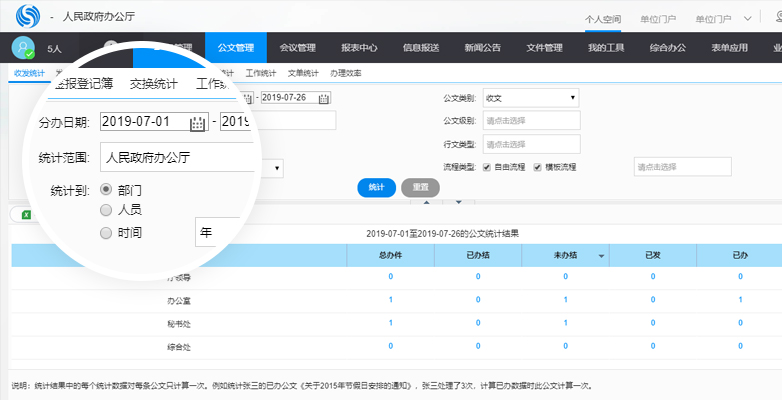Toggle the 模板流程 checkbox
This screenshot has height=400, width=782.
coord(537,167)
